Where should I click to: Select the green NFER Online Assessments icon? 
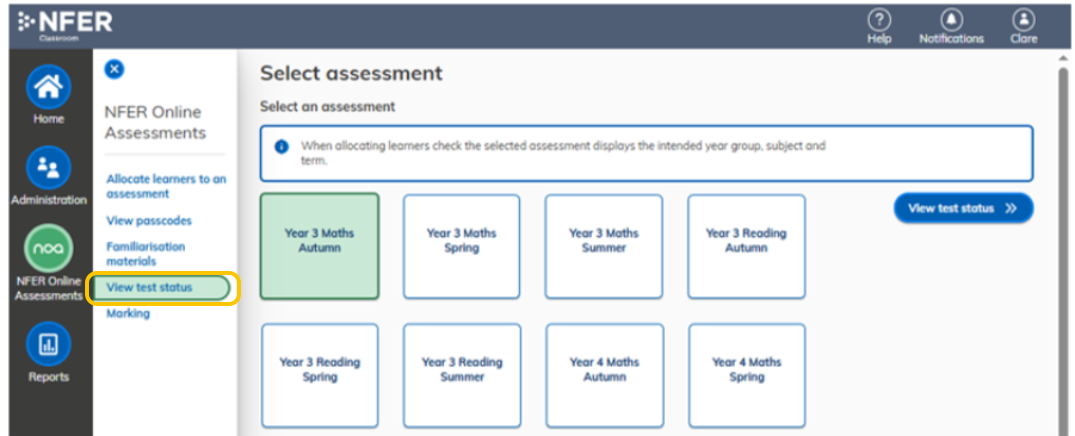tap(48, 250)
